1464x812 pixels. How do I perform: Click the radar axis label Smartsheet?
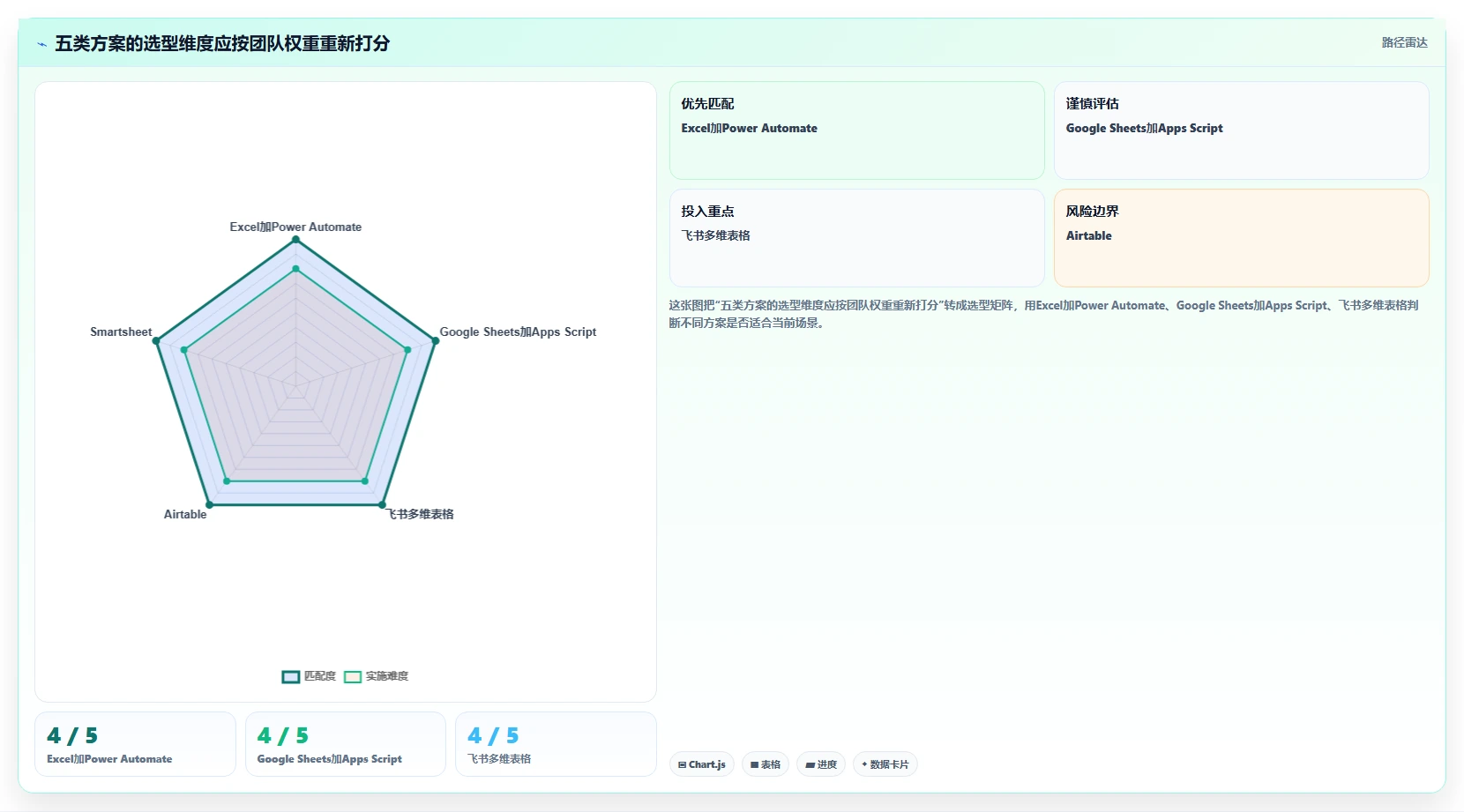pos(121,332)
